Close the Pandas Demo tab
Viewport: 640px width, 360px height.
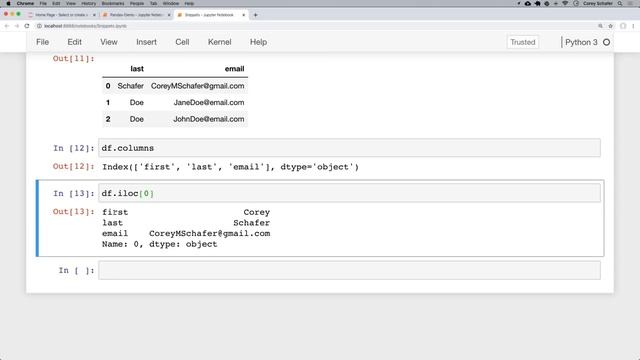pos(169,15)
